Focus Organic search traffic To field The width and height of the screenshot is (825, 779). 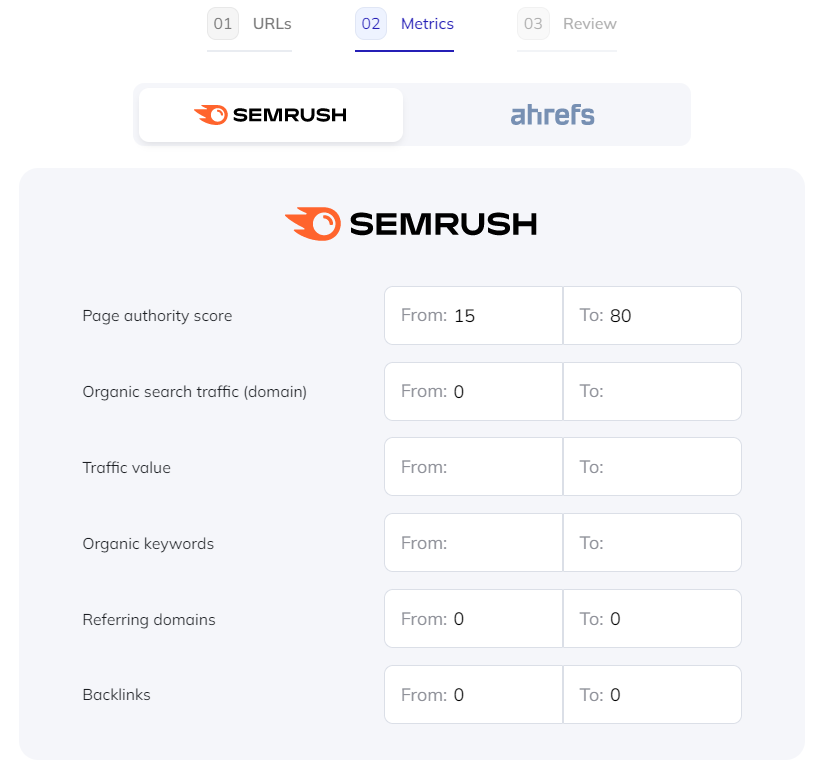click(652, 391)
